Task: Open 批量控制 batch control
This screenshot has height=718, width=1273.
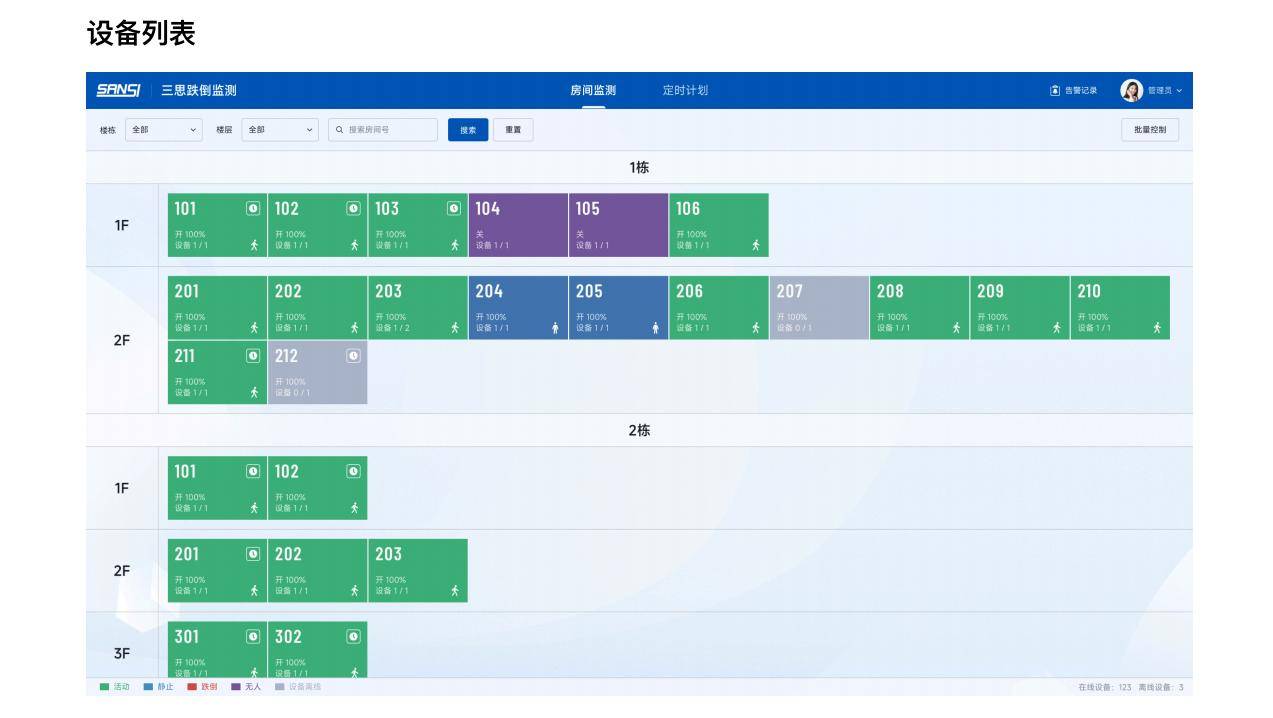Action: (x=1150, y=130)
